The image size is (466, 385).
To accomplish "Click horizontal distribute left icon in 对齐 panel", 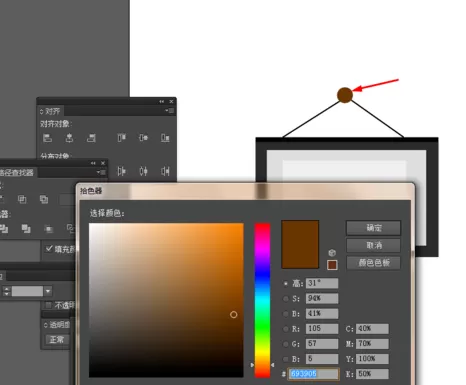I will pyautogui.click(x=121, y=171).
